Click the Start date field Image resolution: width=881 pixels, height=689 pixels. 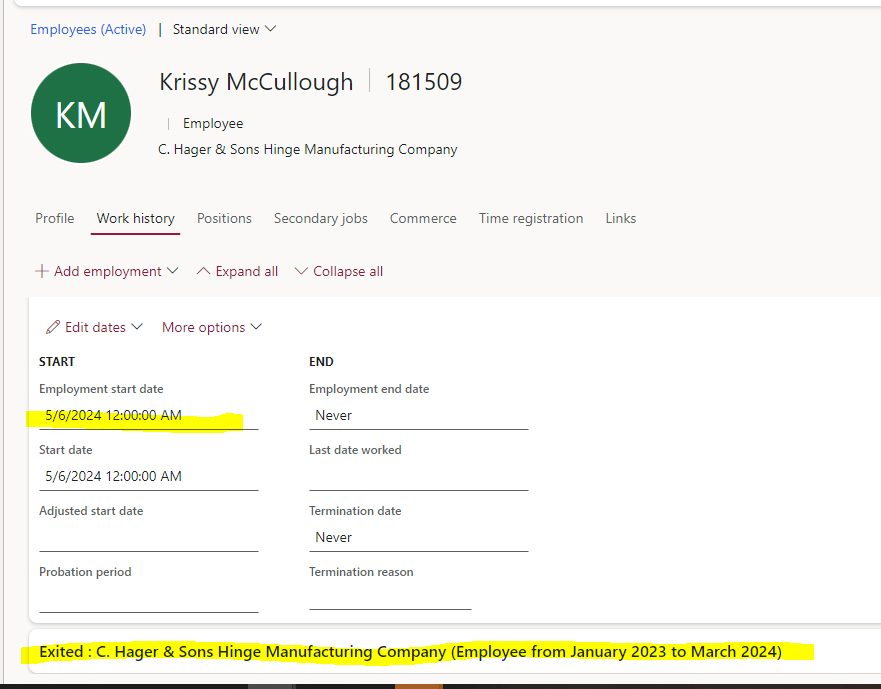(x=149, y=477)
